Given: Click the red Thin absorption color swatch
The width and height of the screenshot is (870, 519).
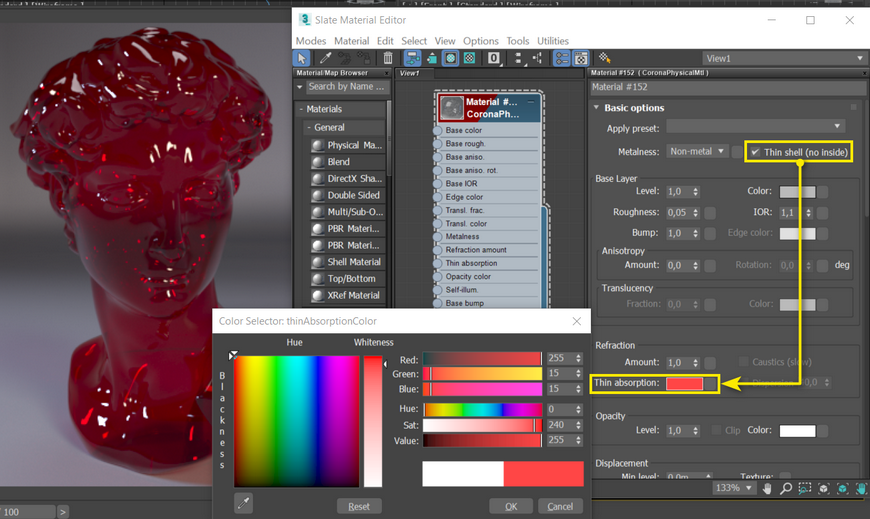Looking at the screenshot, I should click(684, 383).
